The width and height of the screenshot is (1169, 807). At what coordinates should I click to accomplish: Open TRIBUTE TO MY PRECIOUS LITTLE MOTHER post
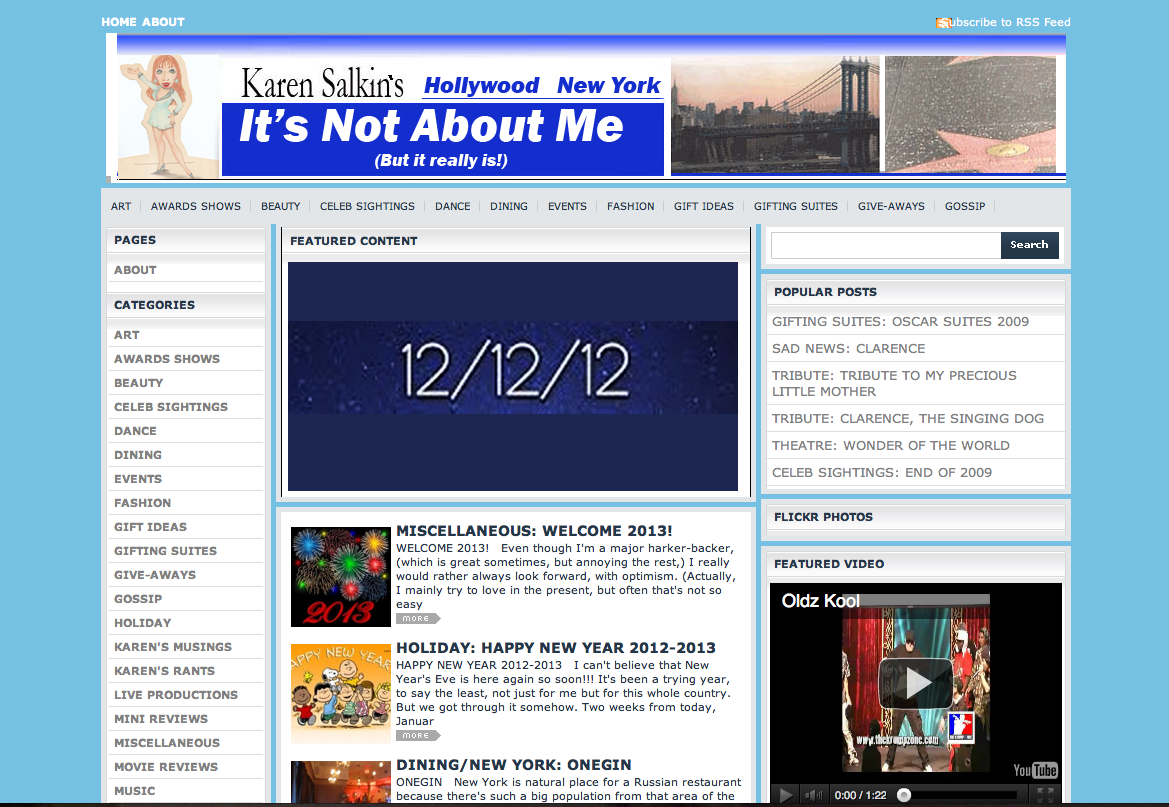pyautogui.click(x=894, y=383)
